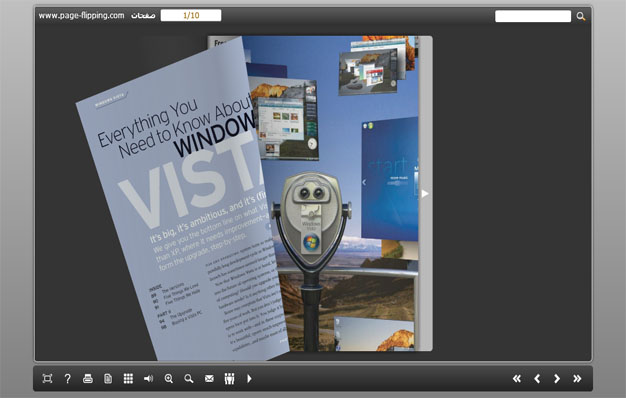The height and width of the screenshot is (398, 626).
Task: Click the search magnifier icon at top right
Action: coord(581,16)
